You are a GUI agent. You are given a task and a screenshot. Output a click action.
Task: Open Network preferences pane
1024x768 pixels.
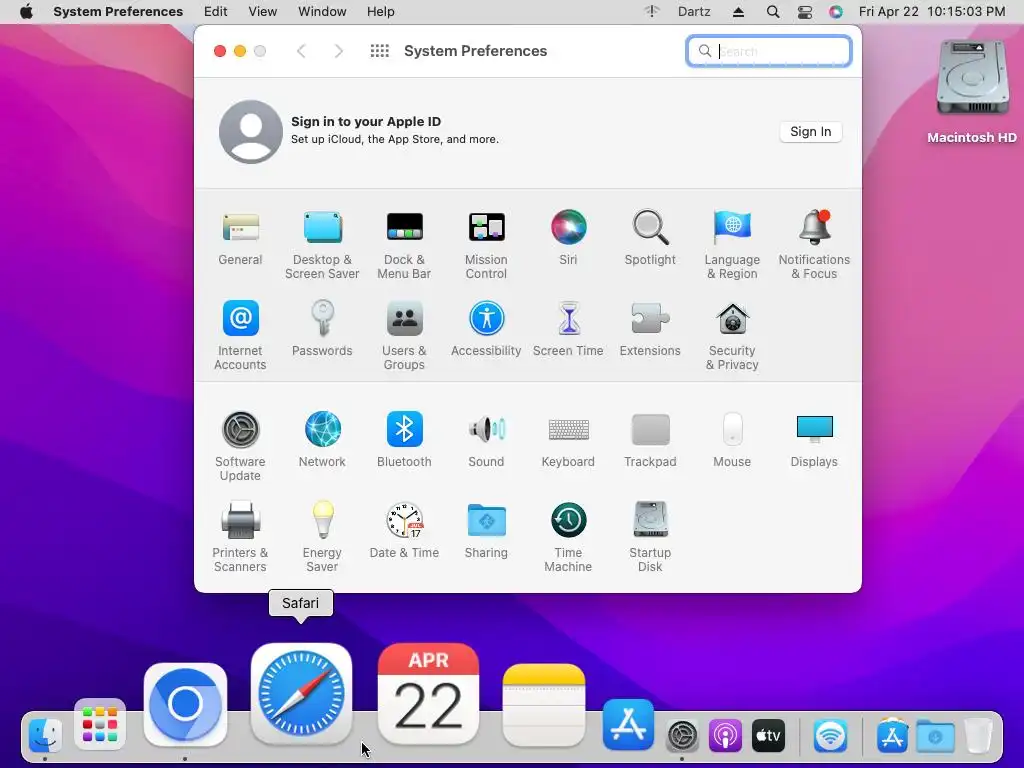[x=322, y=440]
